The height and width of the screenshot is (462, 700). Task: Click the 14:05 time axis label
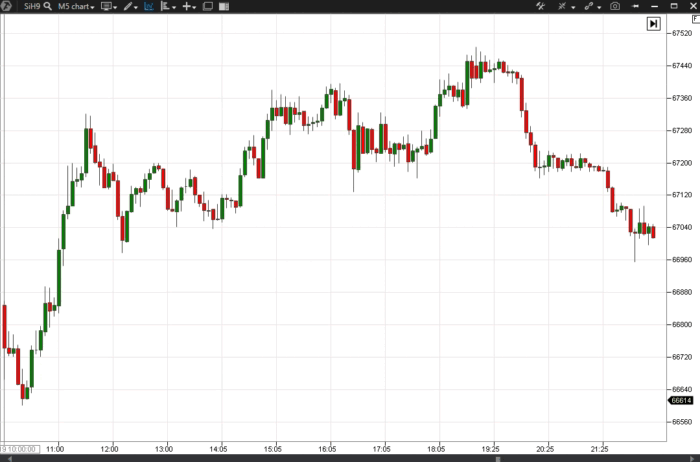(x=218, y=449)
